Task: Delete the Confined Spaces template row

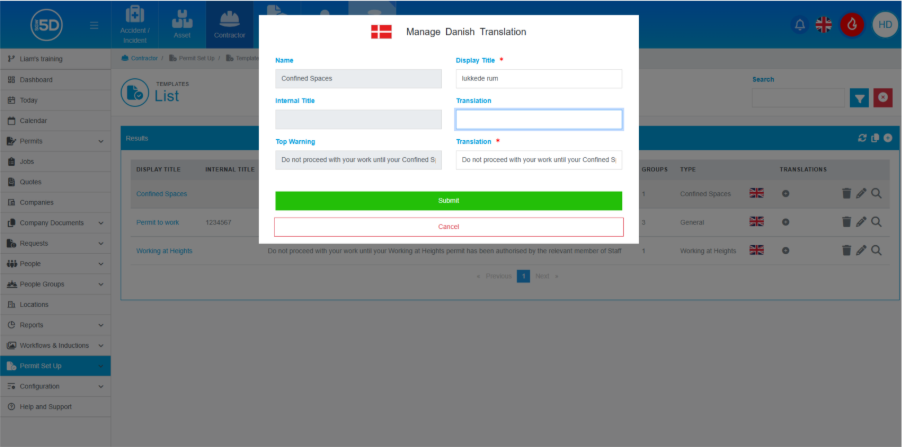Action: click(x=845, y=194)
